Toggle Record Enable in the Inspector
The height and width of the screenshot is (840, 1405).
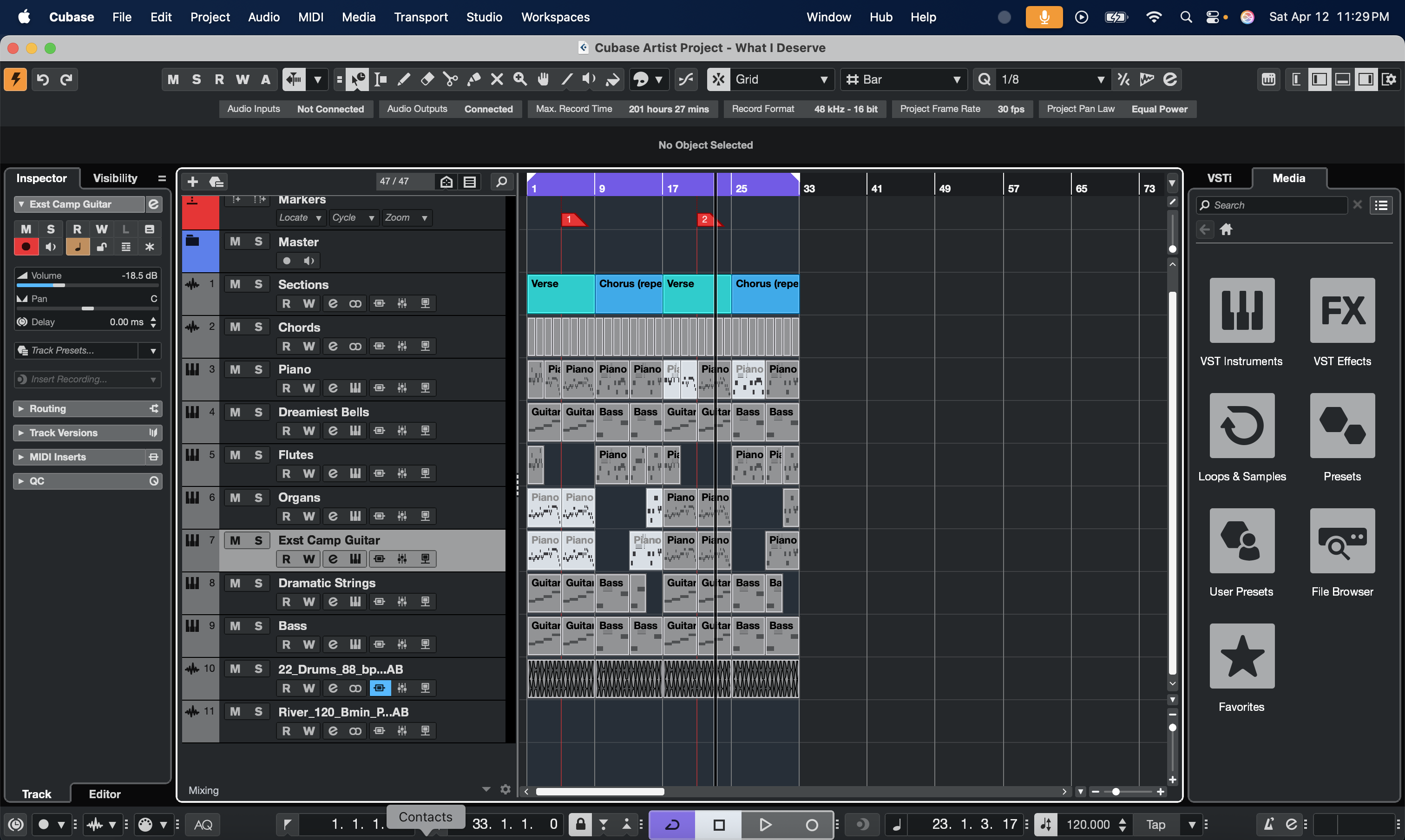(x=26, y=247)
